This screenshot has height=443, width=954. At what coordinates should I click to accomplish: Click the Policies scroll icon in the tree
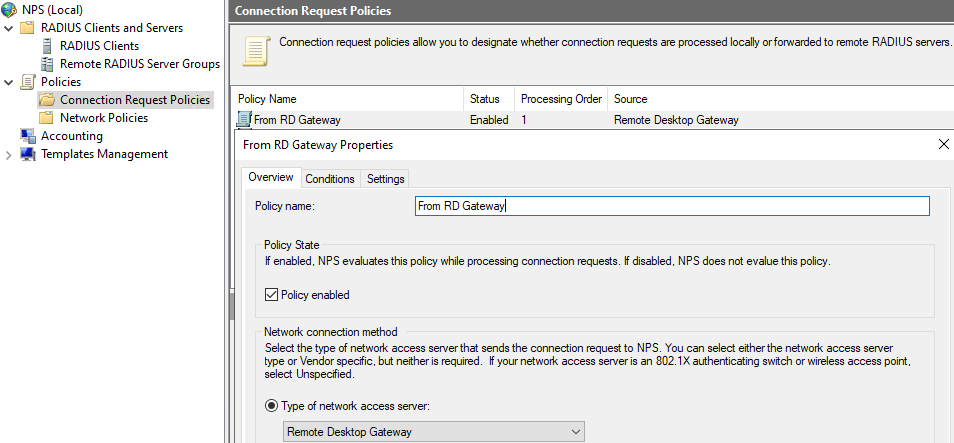[28, 82]
